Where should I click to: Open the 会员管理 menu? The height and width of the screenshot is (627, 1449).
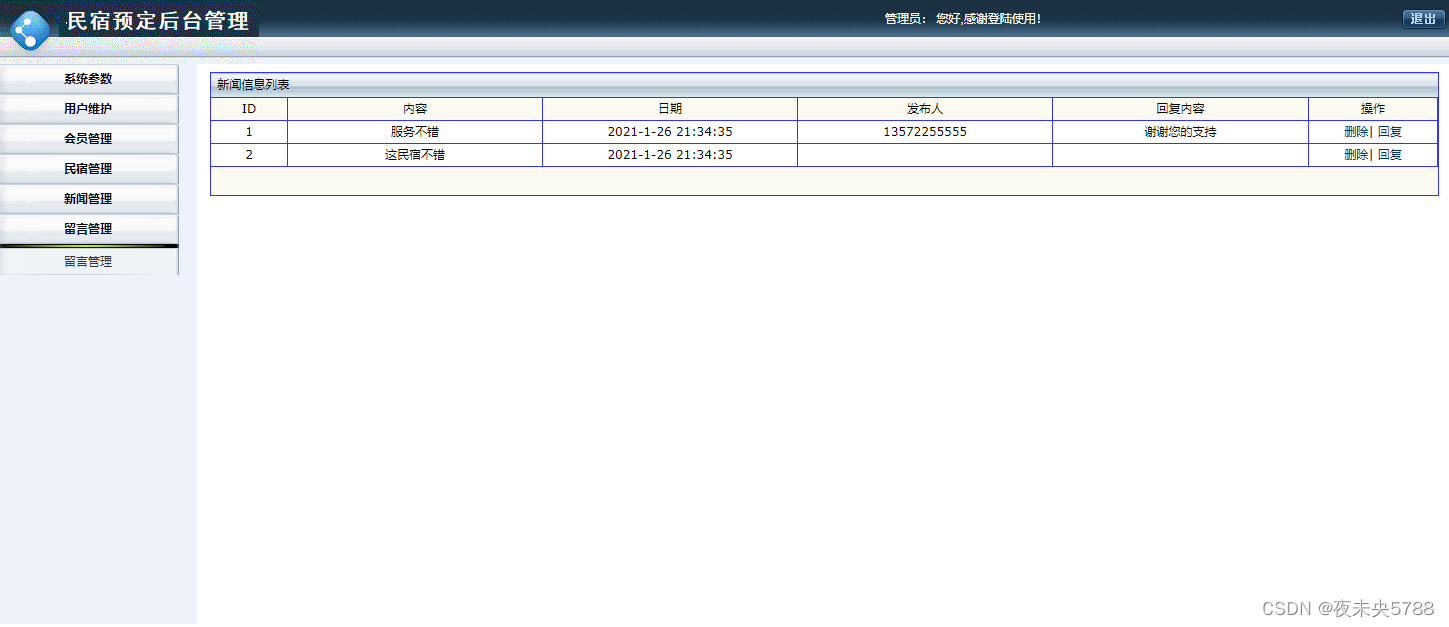89,139
